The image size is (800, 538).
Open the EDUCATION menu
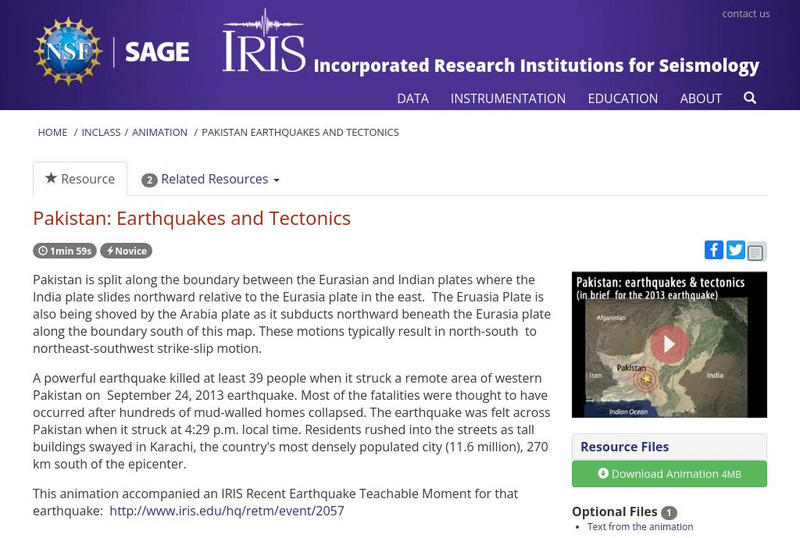[622, 99]
